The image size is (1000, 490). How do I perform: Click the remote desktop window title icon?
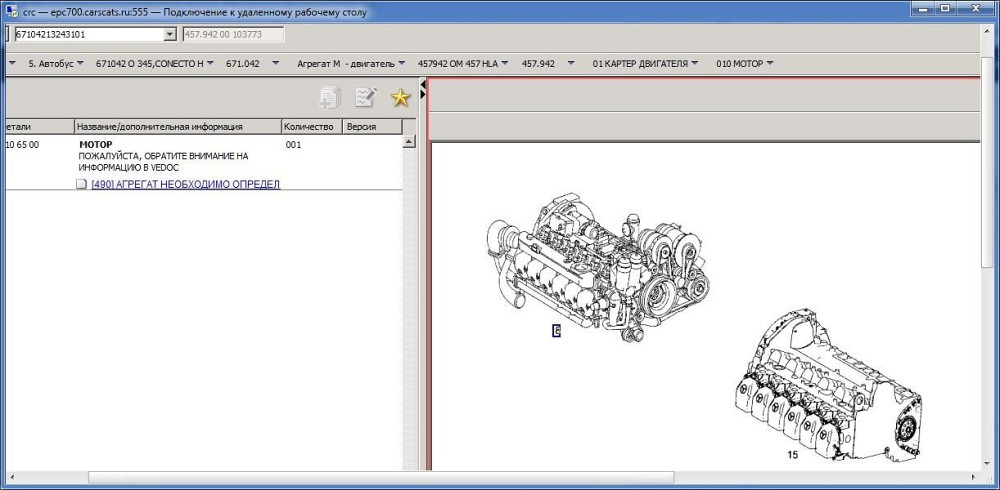coord(11,12)
